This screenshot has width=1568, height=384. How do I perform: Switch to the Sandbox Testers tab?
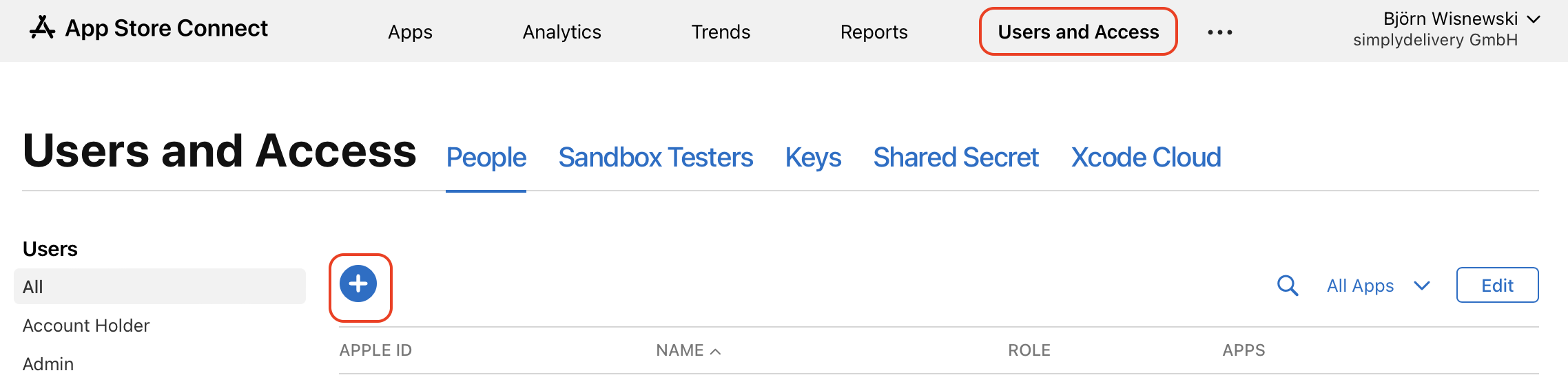point(656,158)
